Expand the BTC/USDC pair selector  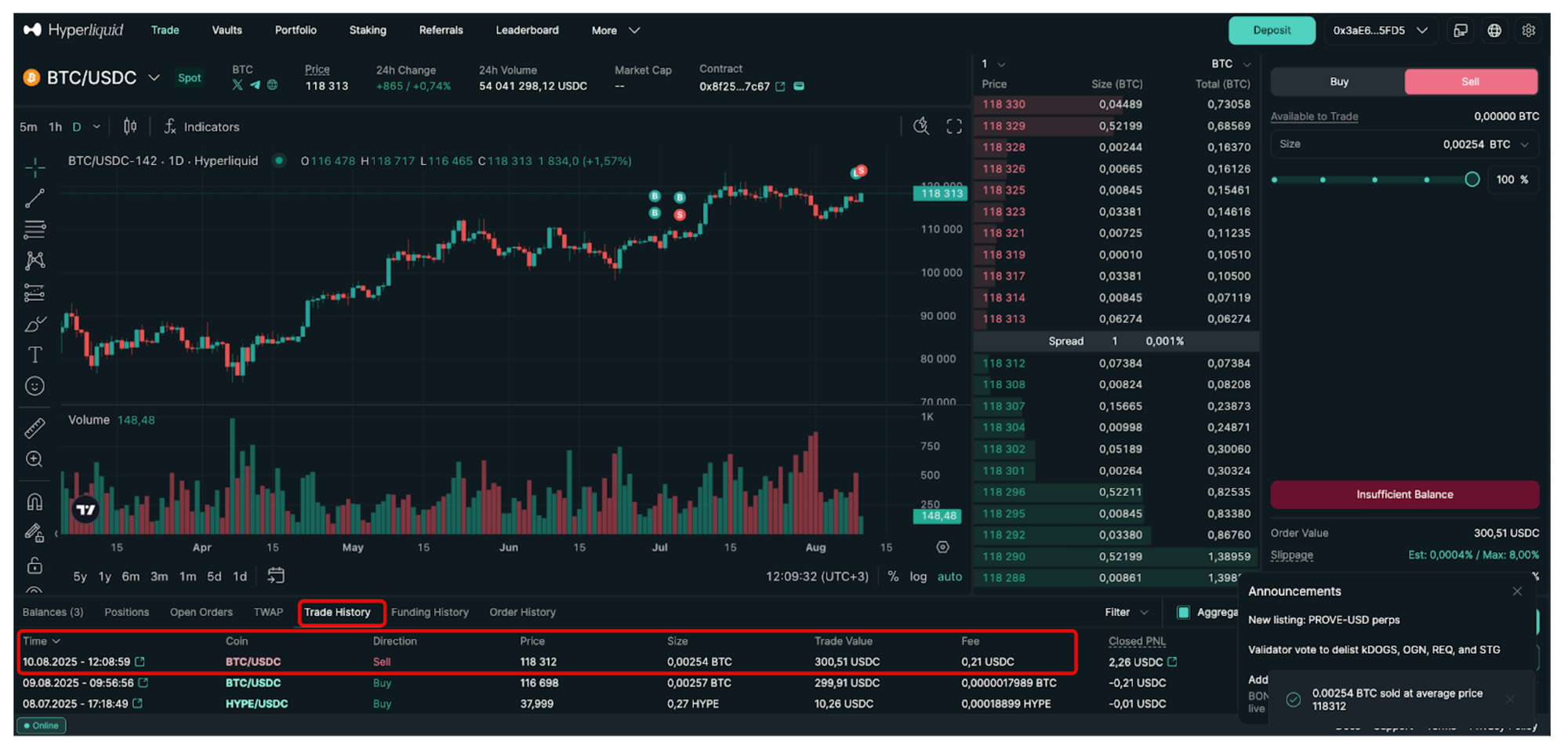pos(154,78)
